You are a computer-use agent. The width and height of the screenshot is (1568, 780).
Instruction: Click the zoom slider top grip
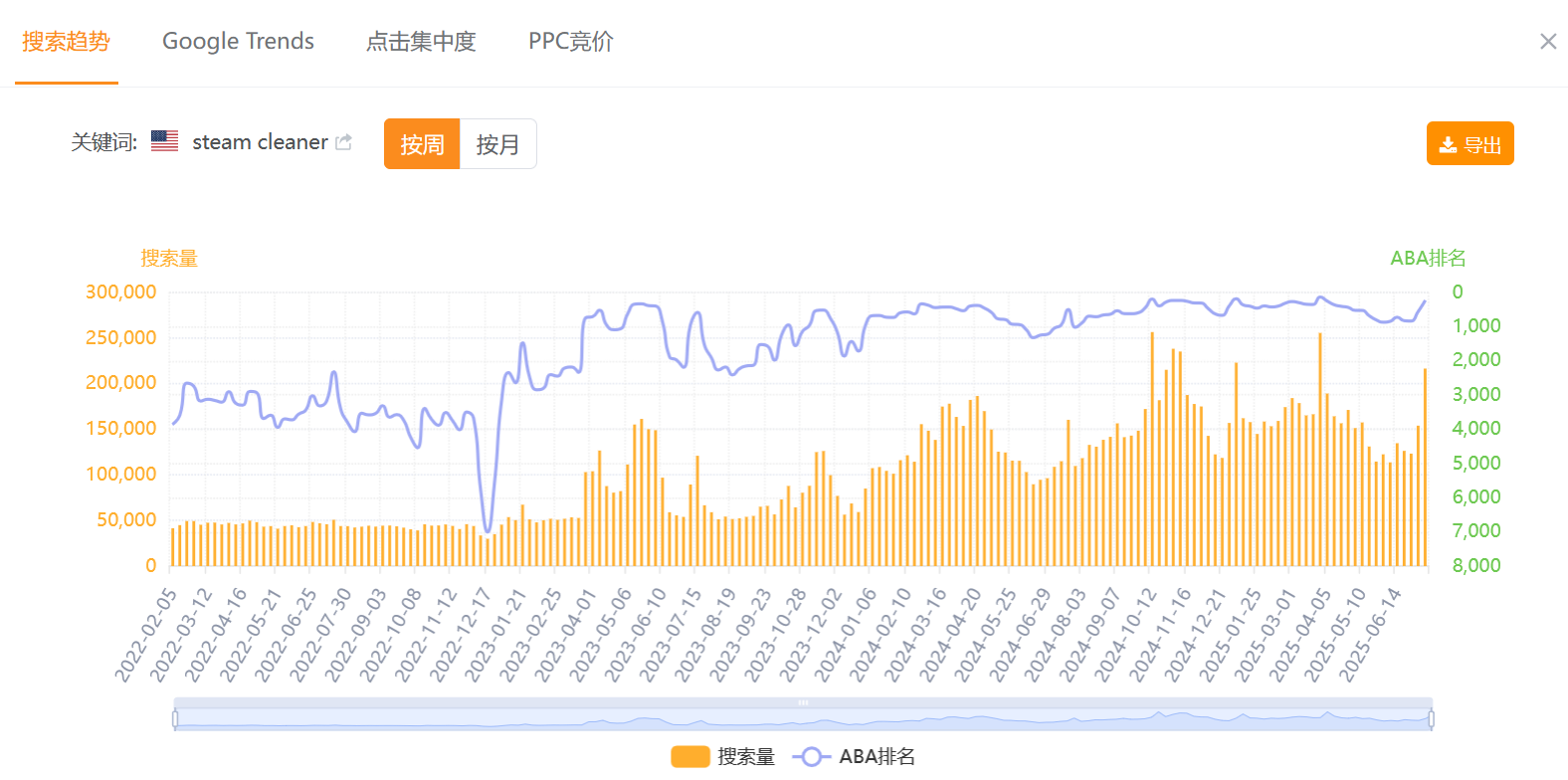click(x=803, y=702)
